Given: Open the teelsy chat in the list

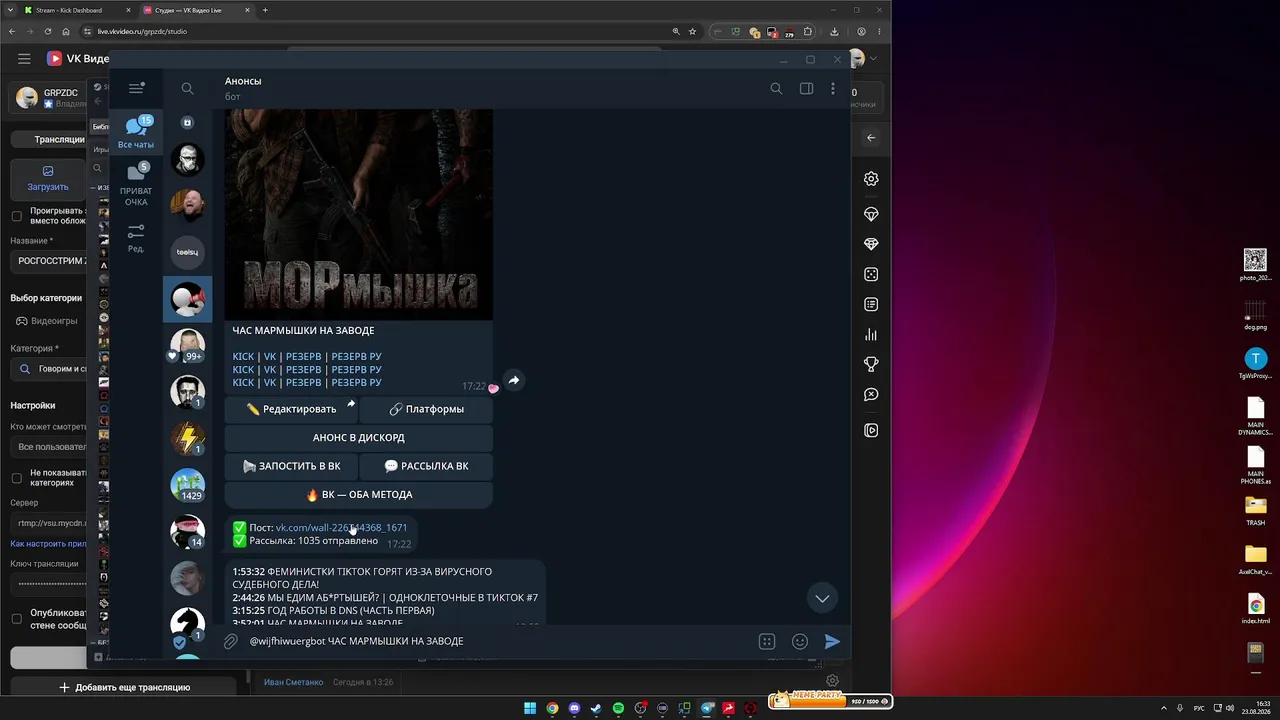Looking at the screenshot, I should click(187, 252).
